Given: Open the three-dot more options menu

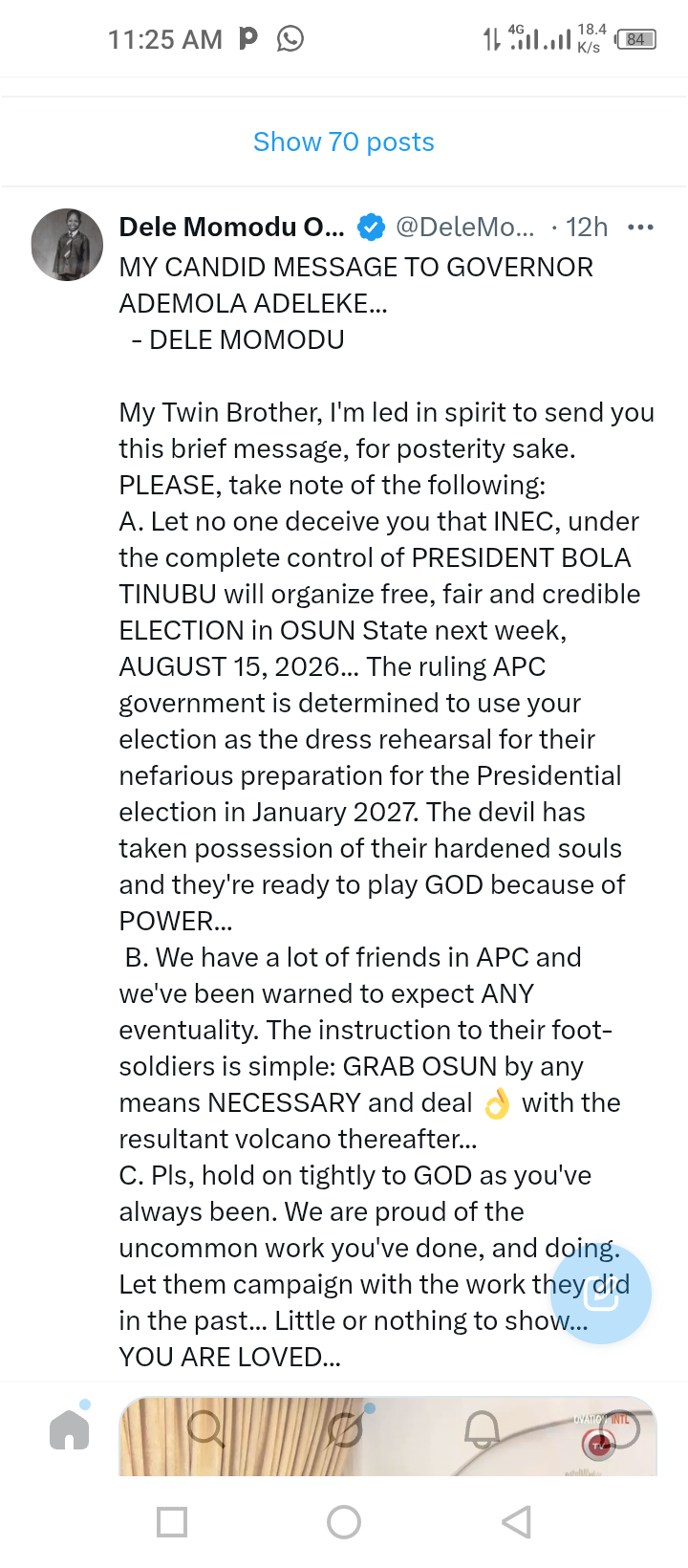Looking at the screenshot, I should (x=640, y=228).
